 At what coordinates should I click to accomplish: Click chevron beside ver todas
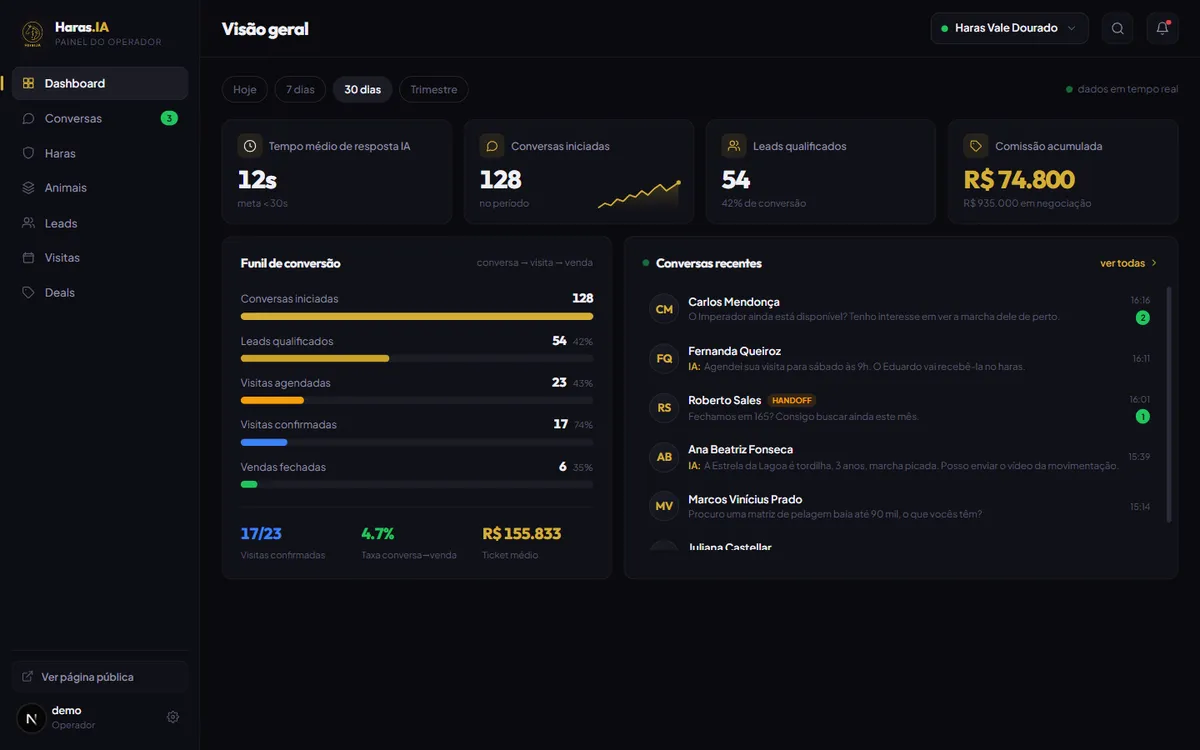click(x=1154, y=263)
